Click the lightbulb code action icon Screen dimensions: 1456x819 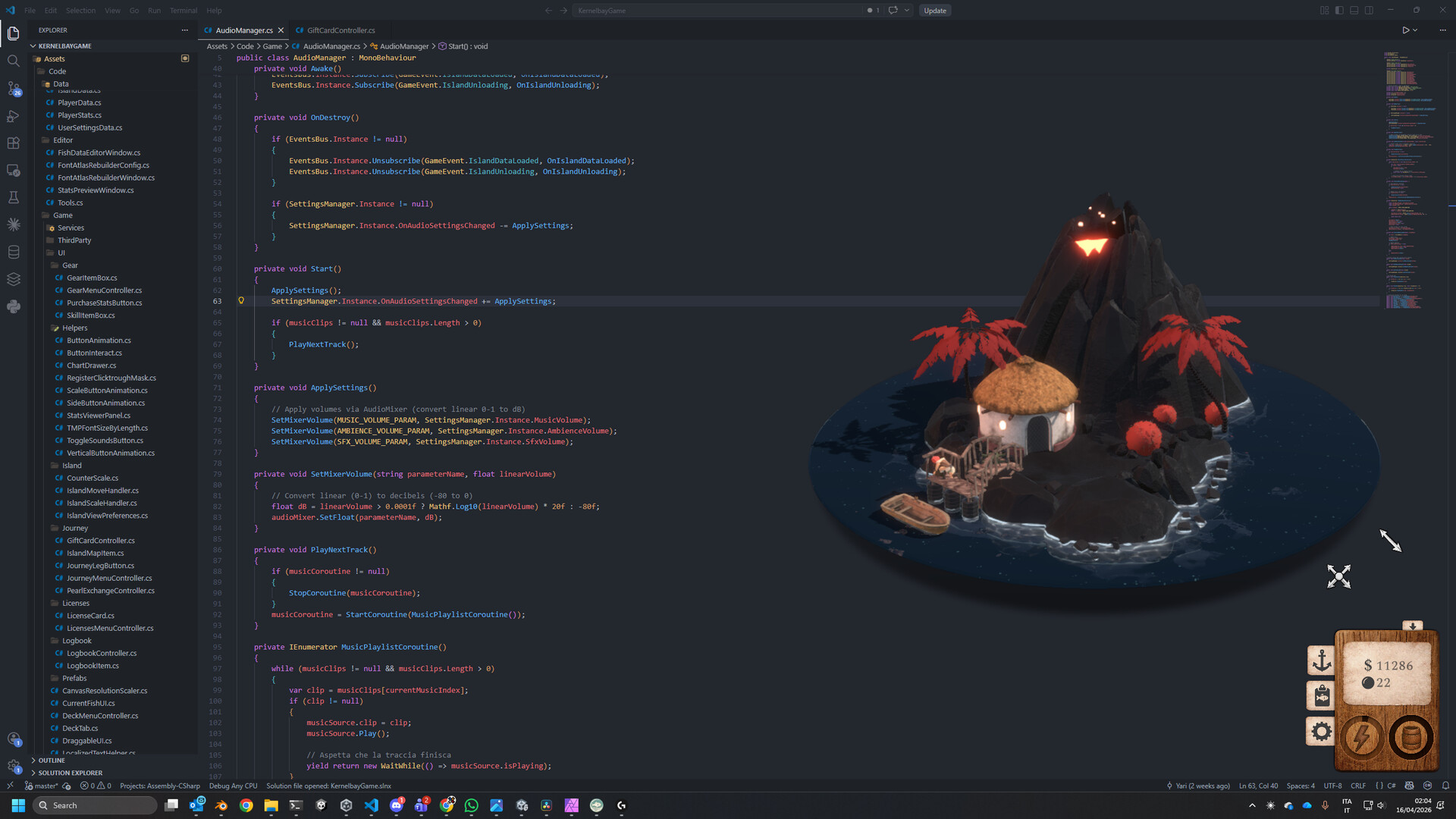(241, 301)
